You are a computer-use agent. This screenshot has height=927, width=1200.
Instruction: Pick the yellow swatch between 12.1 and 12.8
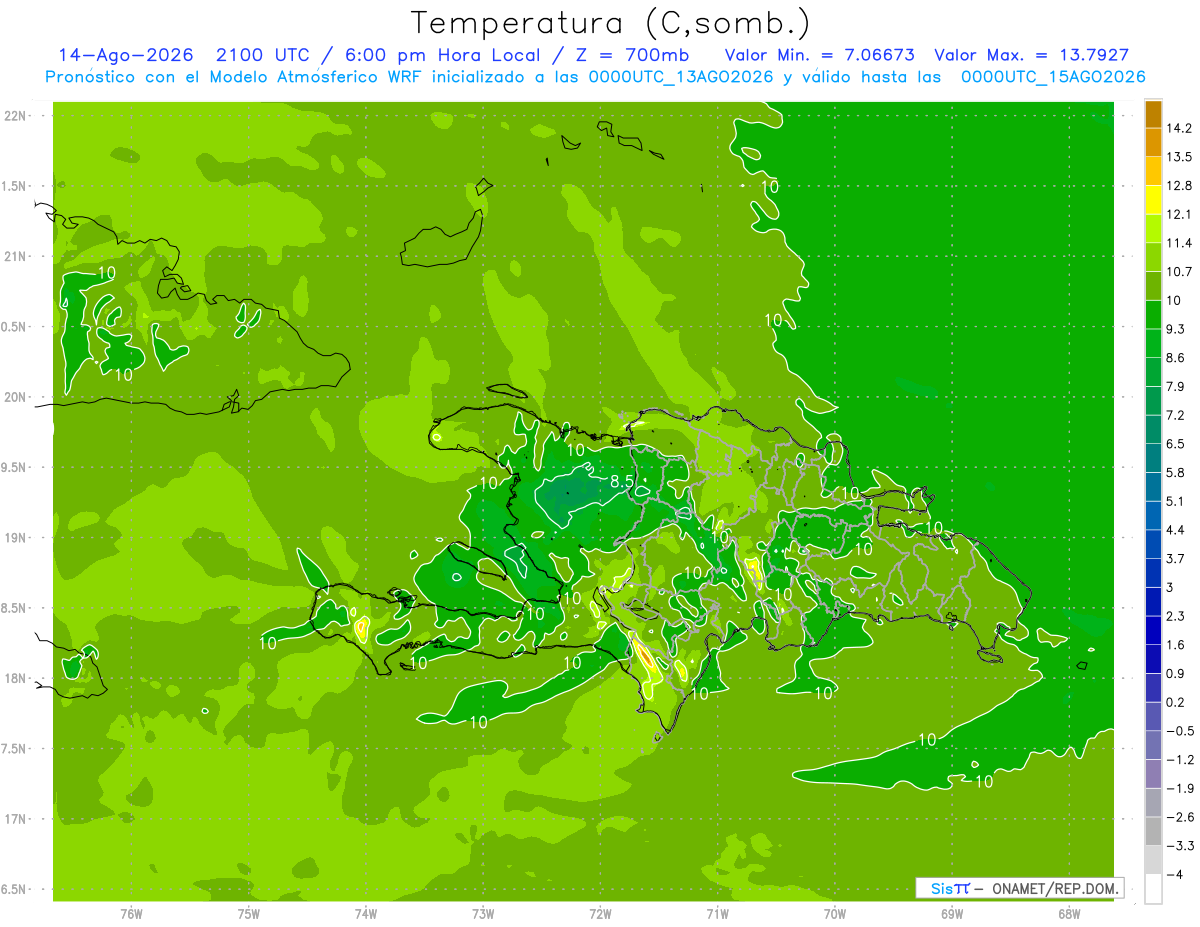[1153, 200]
